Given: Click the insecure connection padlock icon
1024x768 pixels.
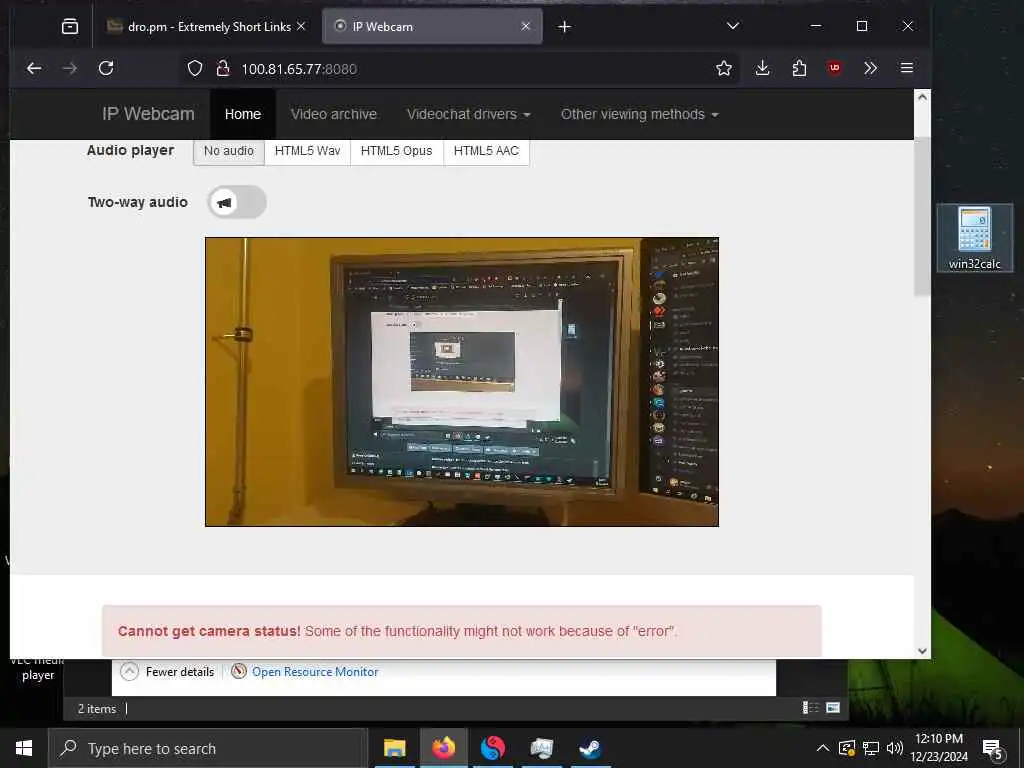Looking at the screenshot, I should tap(223, 69).
